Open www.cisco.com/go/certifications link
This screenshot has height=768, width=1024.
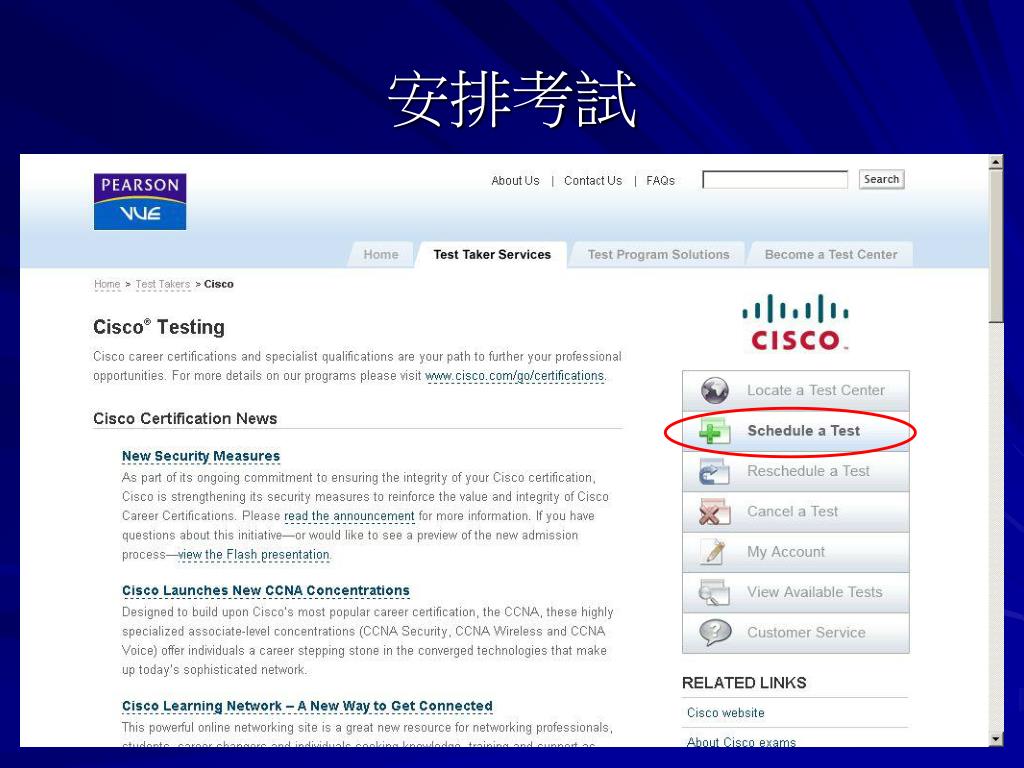tap(515, 376)
